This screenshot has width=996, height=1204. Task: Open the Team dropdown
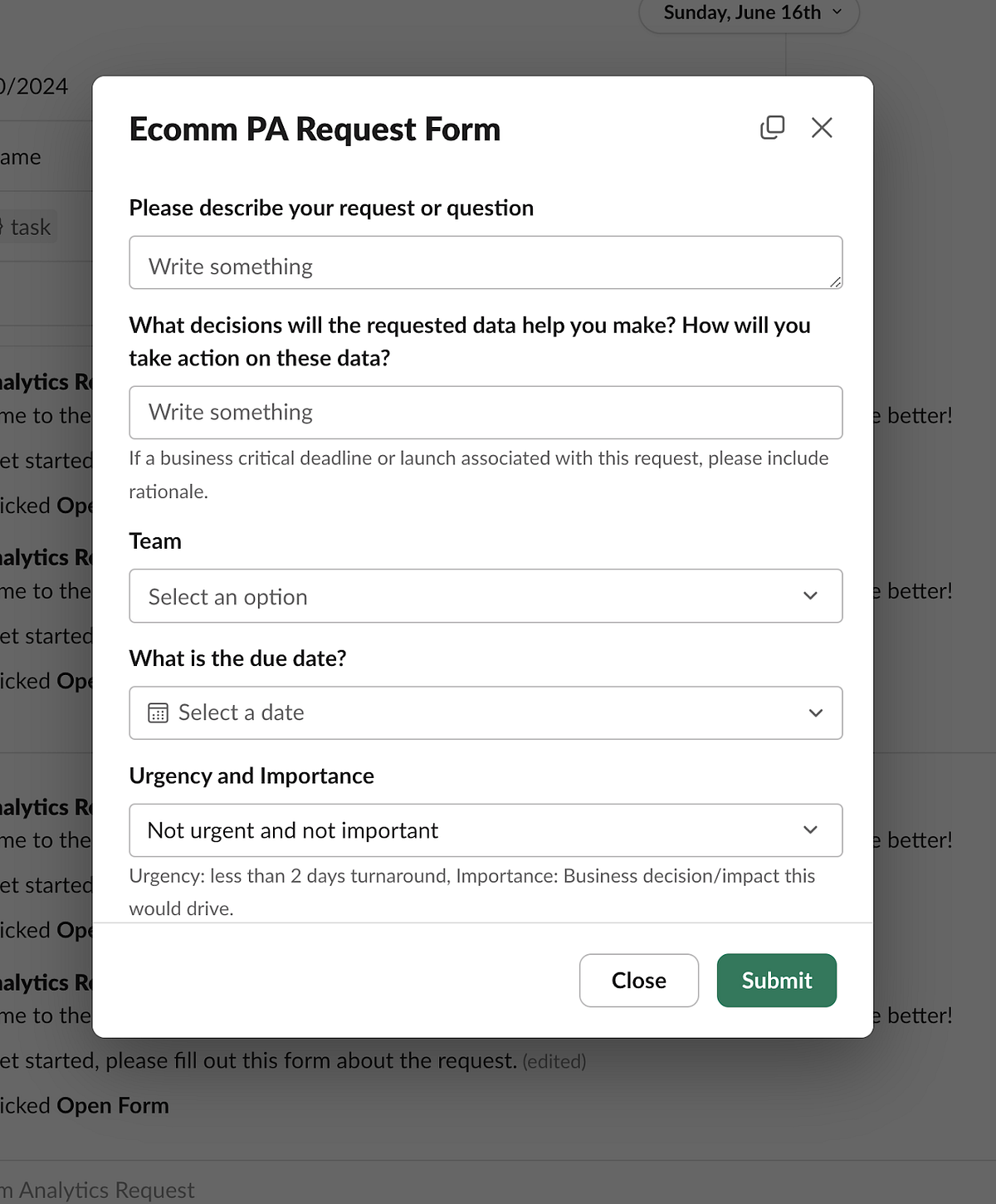486,596
